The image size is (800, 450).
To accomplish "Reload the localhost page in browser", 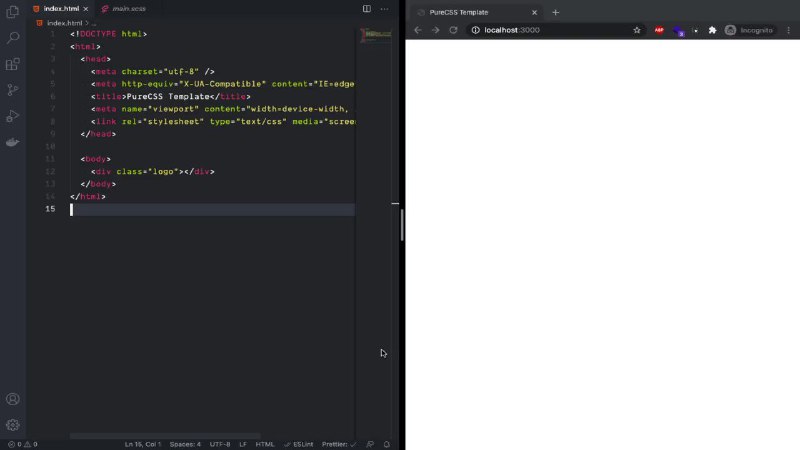I will point(453,30).
